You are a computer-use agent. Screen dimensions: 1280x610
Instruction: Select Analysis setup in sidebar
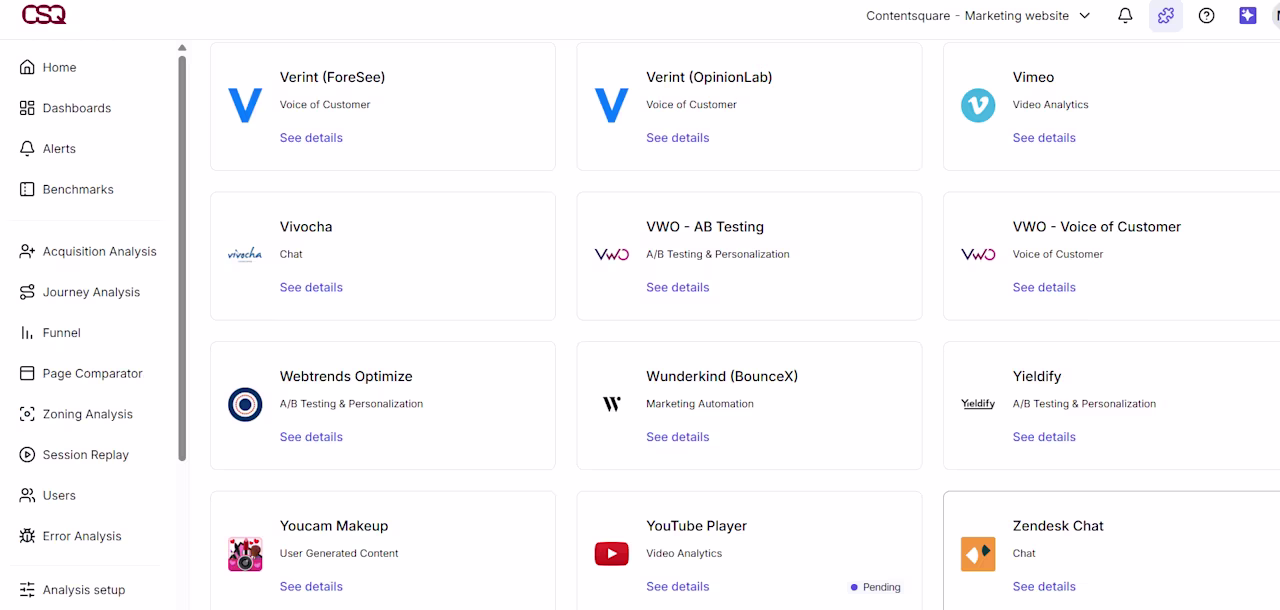click(84, 590)
